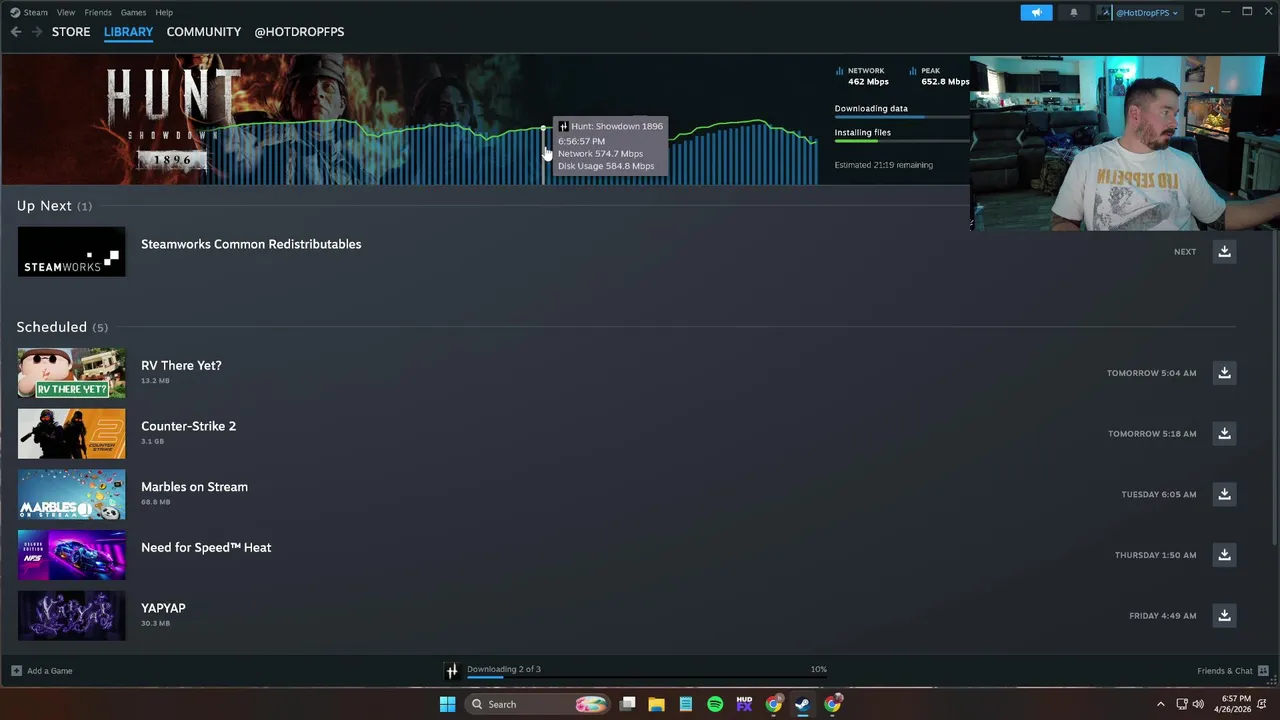Screen dimensions: 1280x720
Task: Go forward with the right arrow
Action: coord(37,32)
